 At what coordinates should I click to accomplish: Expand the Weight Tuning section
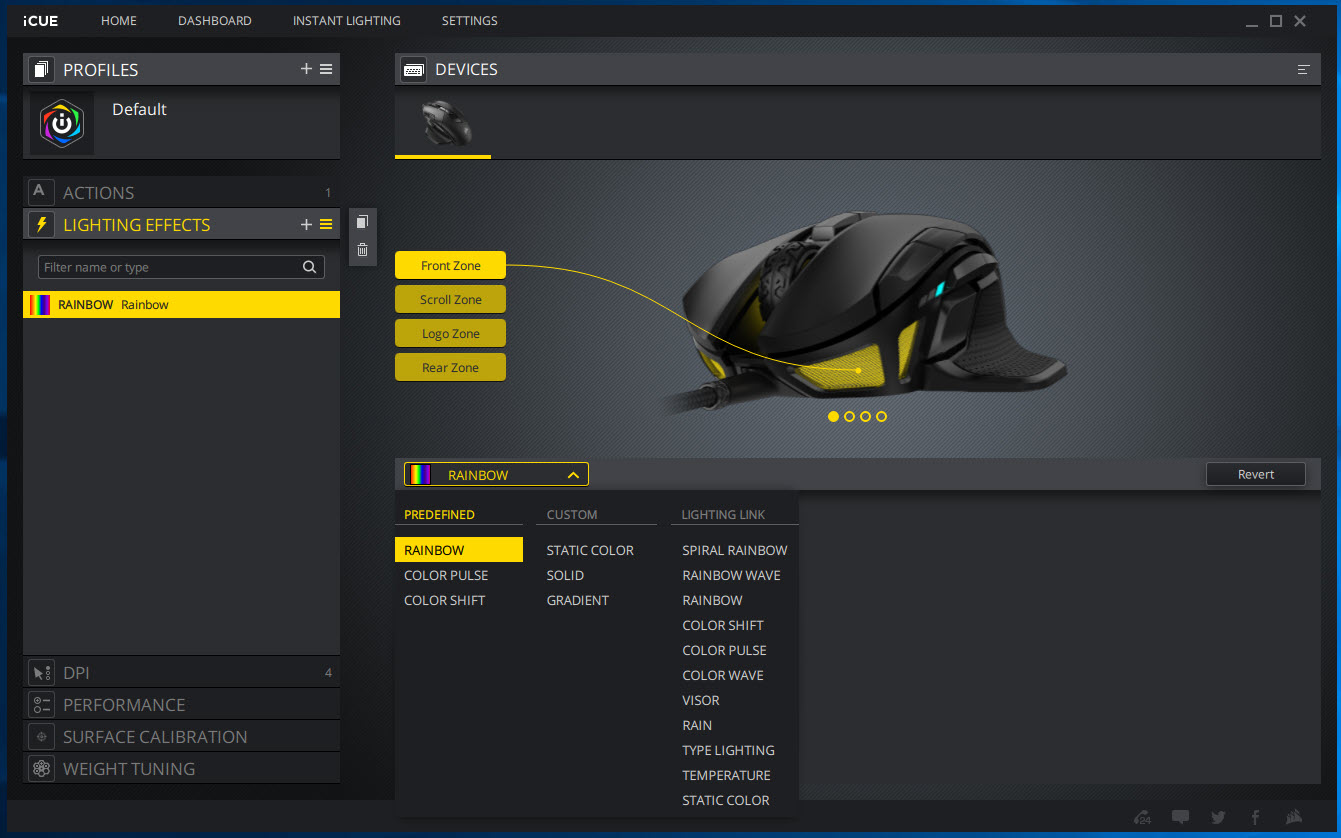(181, 769)
